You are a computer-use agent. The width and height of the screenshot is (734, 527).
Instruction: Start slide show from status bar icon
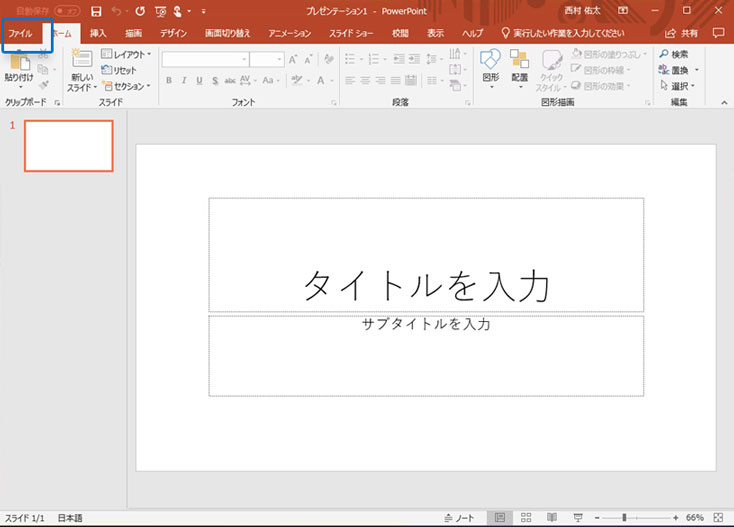(576, 518)
